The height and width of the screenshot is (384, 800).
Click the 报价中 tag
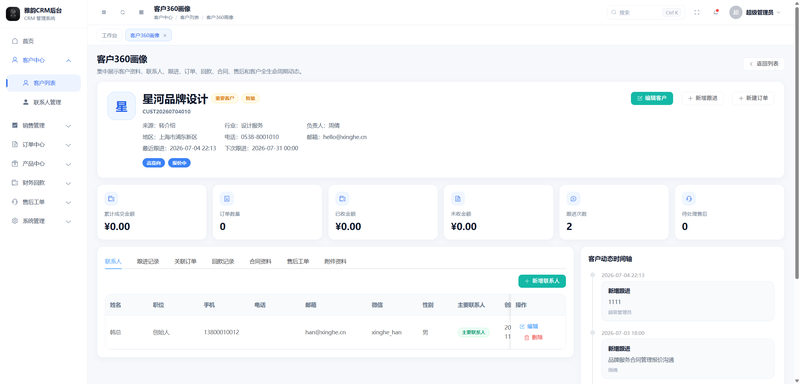(x=179, y=163)
